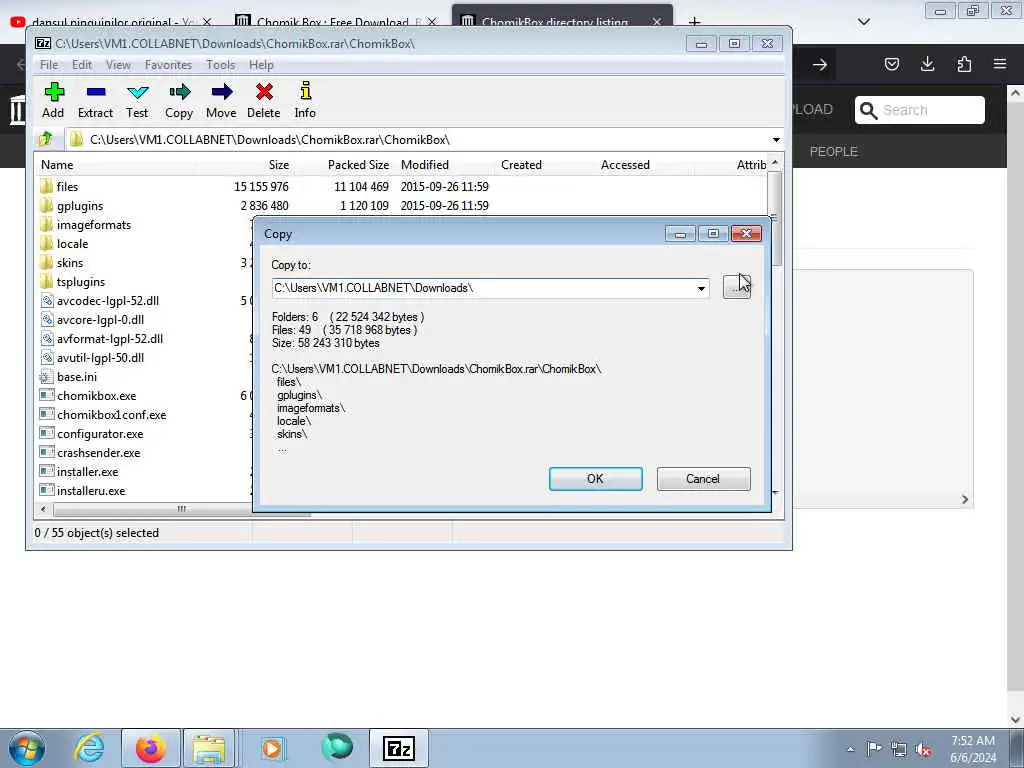Expand the Copy to path dropdown
Screen dimensions: 1024x768
(701, 288)
